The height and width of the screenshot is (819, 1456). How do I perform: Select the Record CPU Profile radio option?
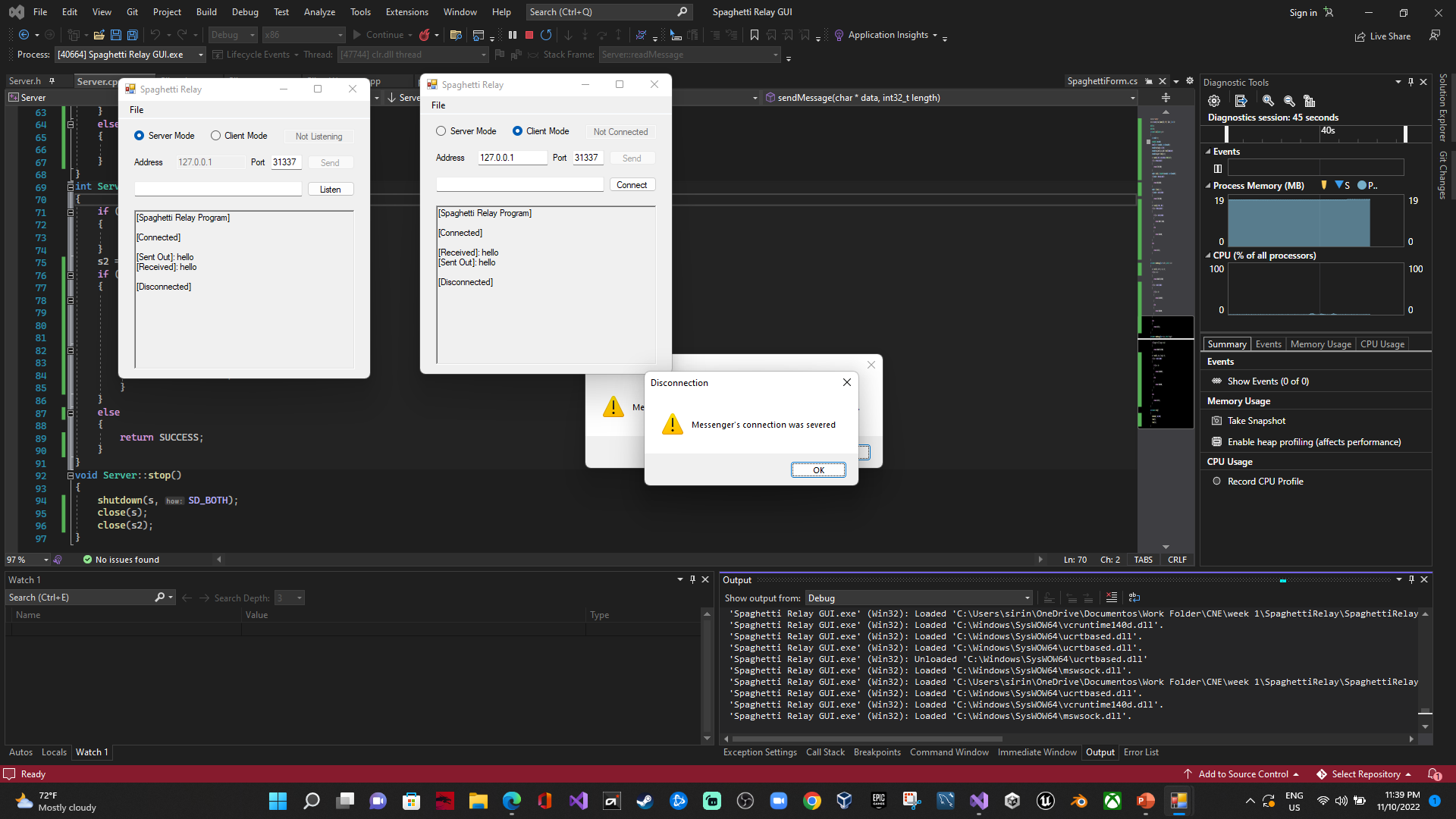(x=1217, y=482)
